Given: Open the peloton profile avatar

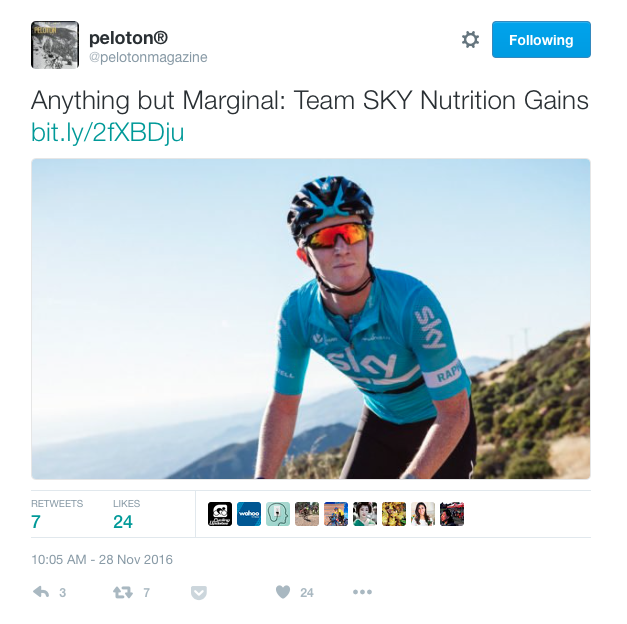Looking at the screenshot, I should 55,45.
